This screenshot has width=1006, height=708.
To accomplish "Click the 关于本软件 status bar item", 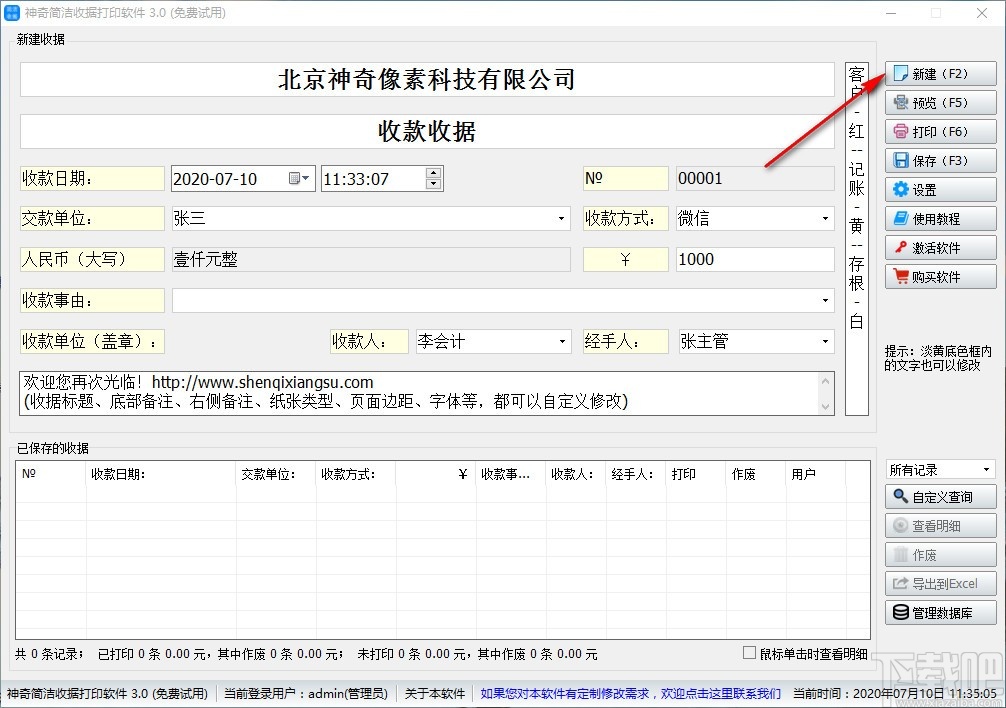I will click(x=434, y=692).
